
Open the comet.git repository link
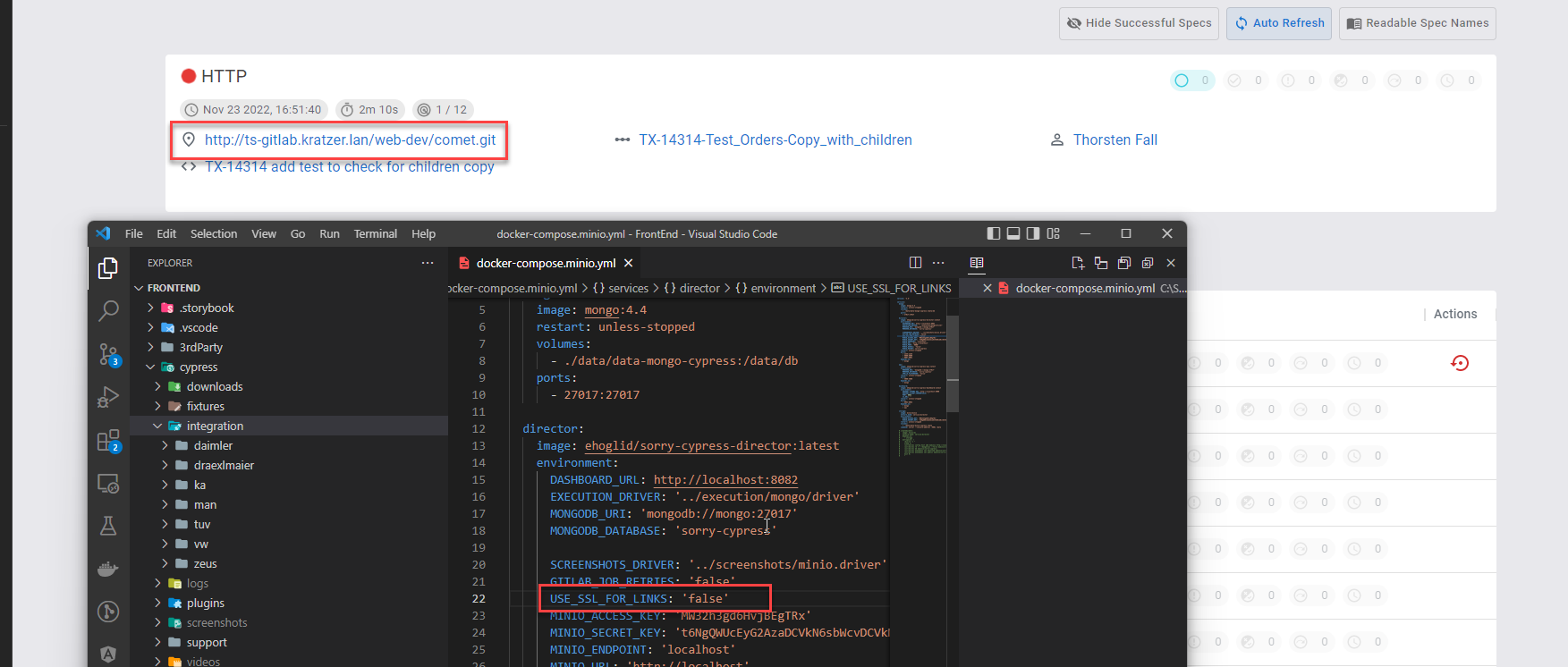[350, 139]
